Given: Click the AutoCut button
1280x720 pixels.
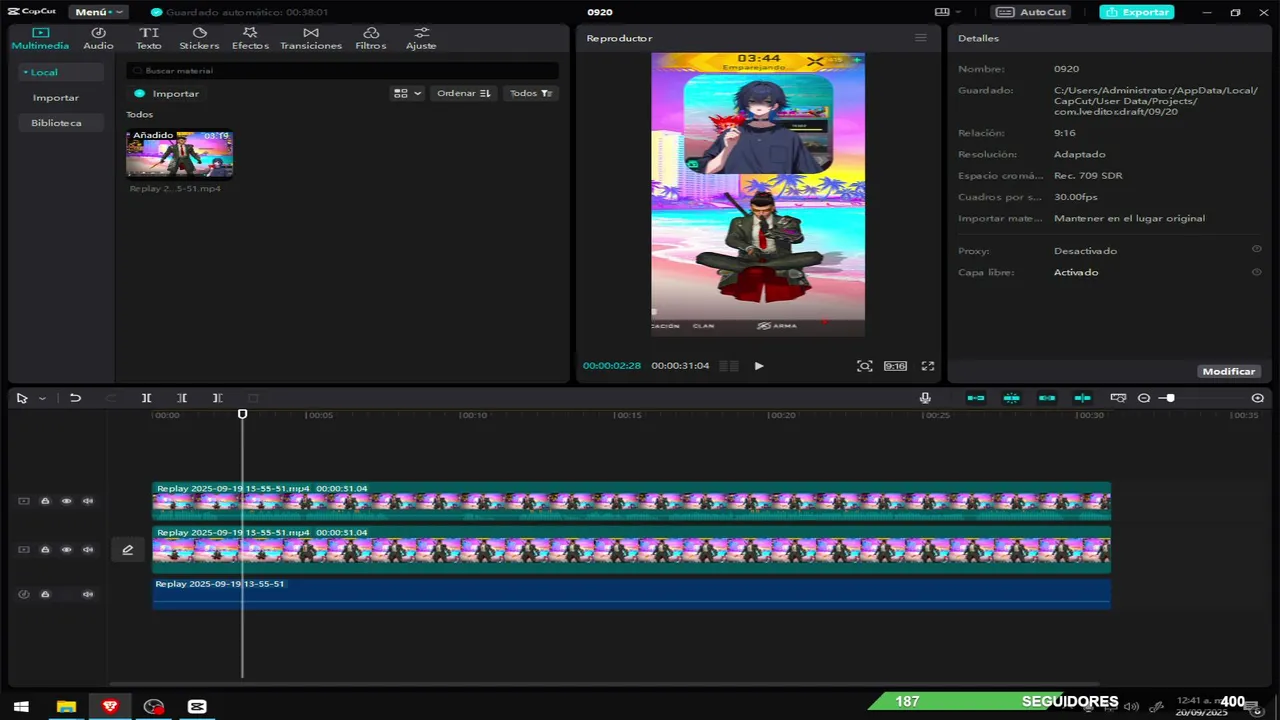Looking at the screenshot, I should coord(1031,12).
